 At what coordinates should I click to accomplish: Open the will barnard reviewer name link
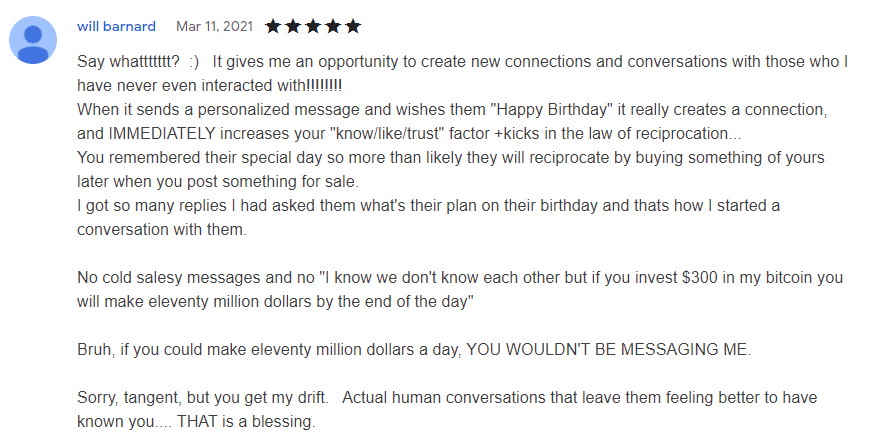pos(116,26)
